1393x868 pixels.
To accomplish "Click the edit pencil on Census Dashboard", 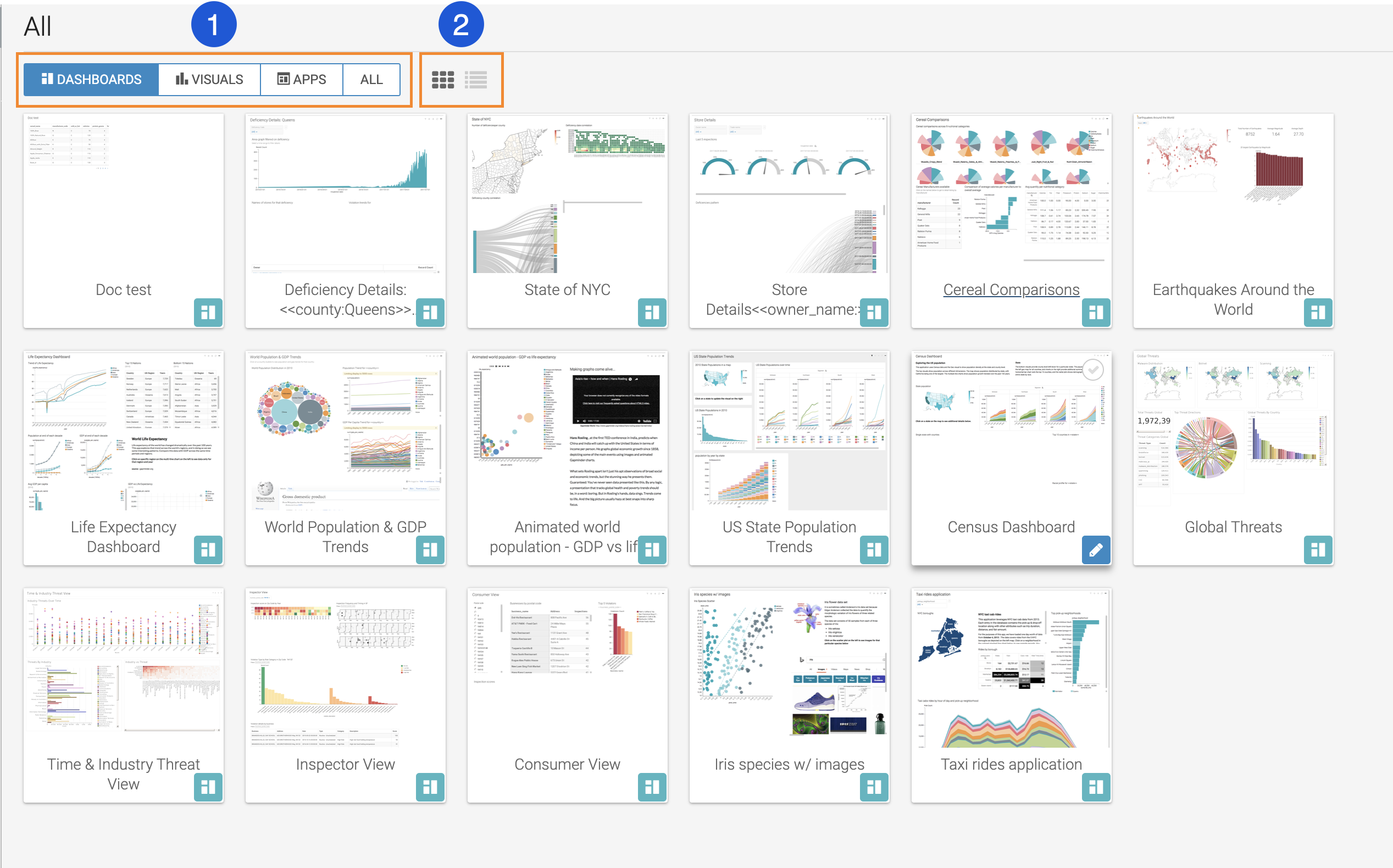I will point(1096,550).
